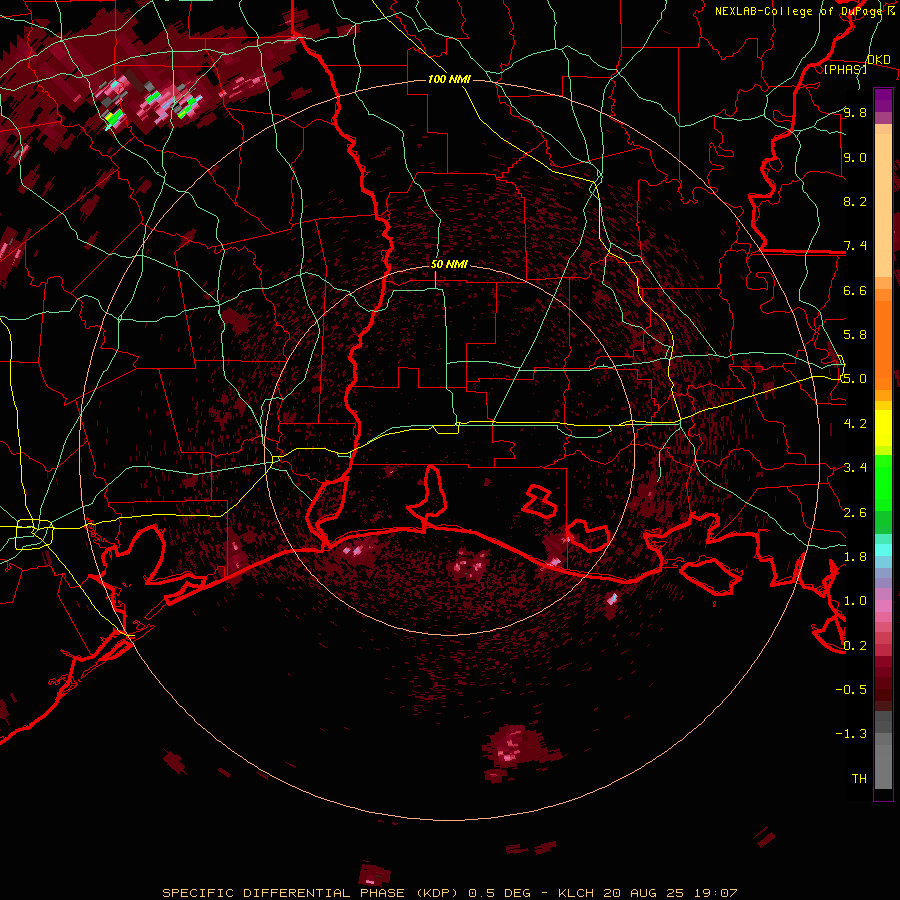Click the 5.8 value on the color scale
Viewport: 900px width, 900px height.
tap(855, 335)
